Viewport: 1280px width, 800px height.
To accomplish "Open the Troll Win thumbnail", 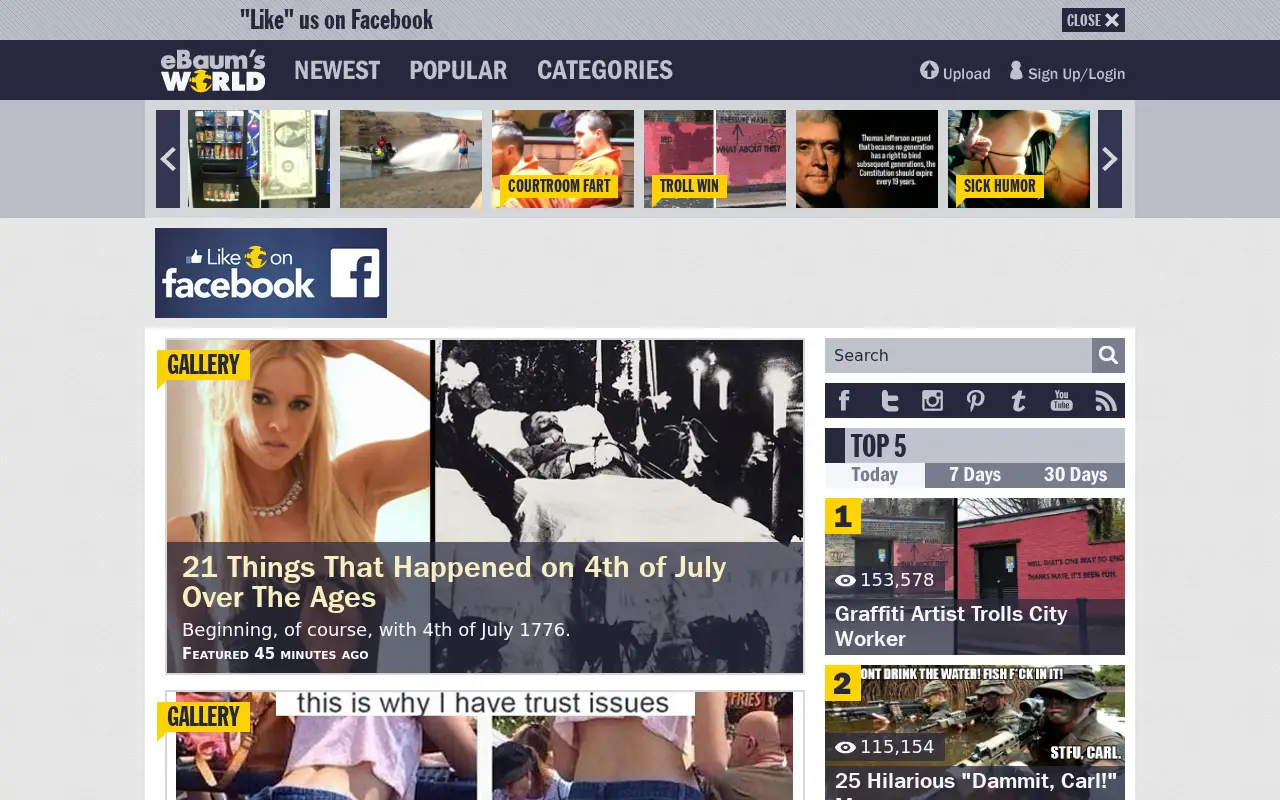I will point(715,159).
